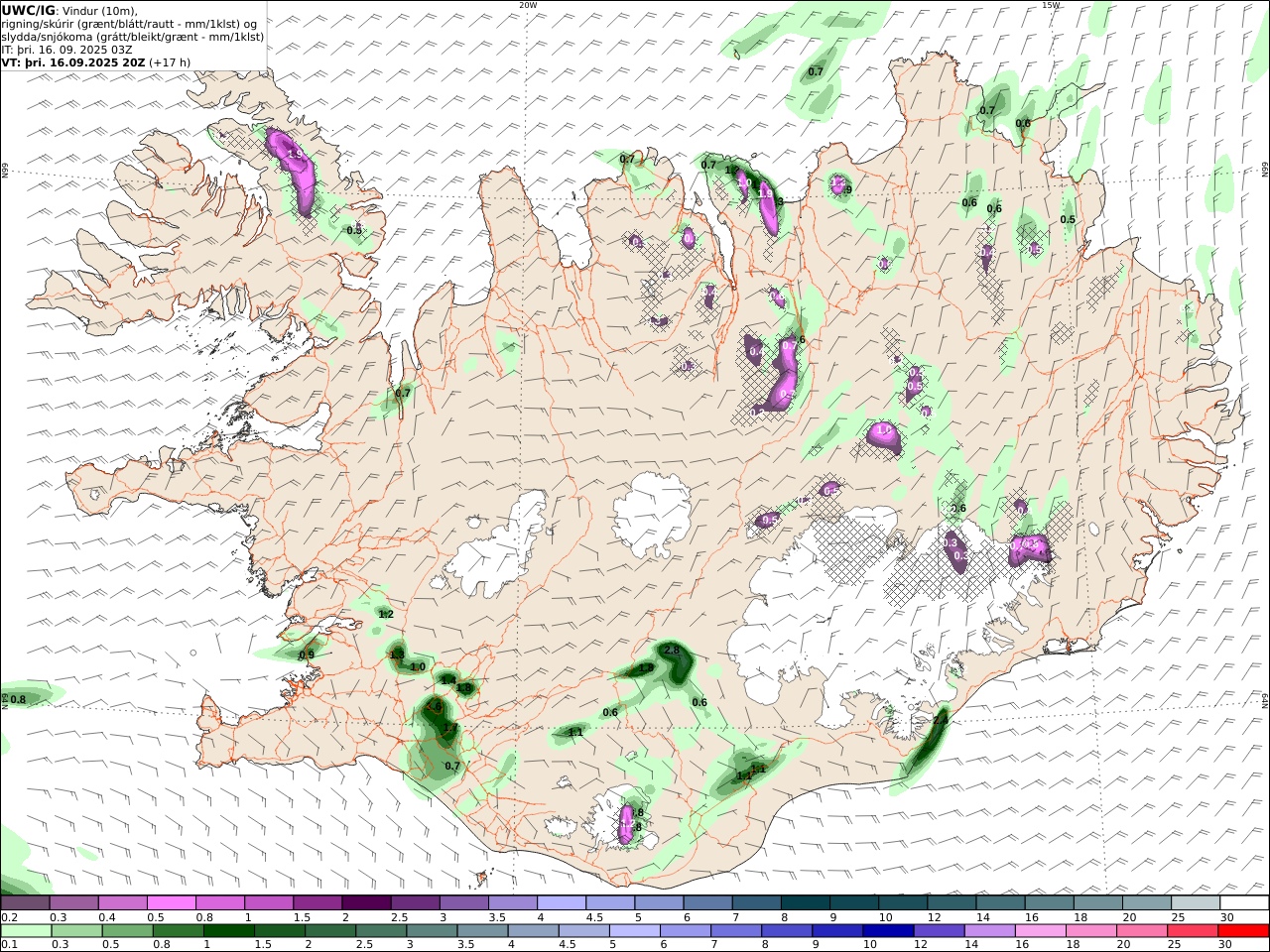
Task: Click the 3 gray-teal swatch in lower legend
Action: pyautogui.click(x=432, y=931)
